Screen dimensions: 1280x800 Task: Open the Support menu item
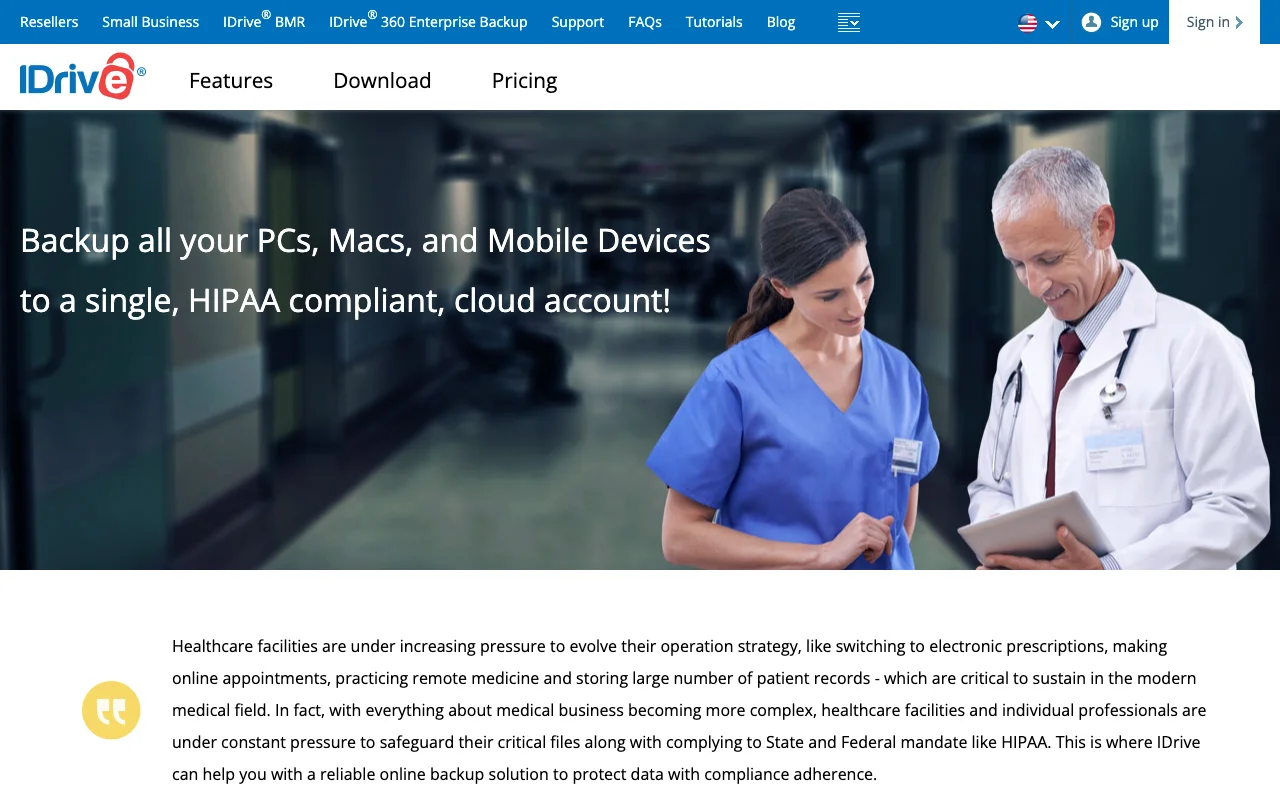[578, 22]
